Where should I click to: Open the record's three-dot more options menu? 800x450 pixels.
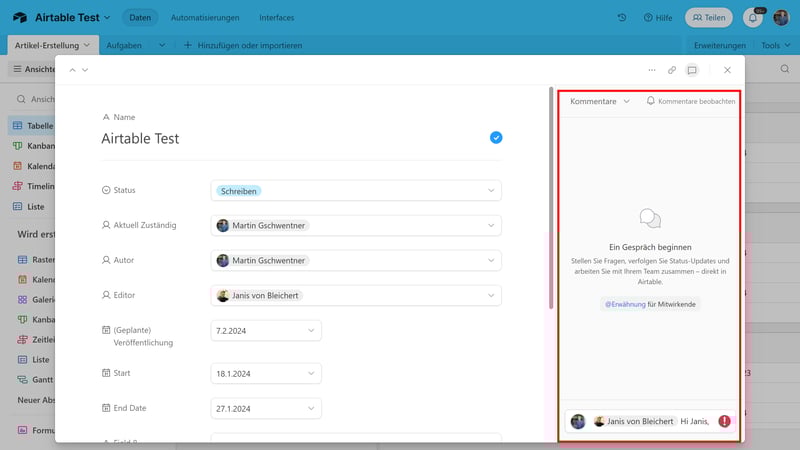pyautogui.click(x=652, y=70)
